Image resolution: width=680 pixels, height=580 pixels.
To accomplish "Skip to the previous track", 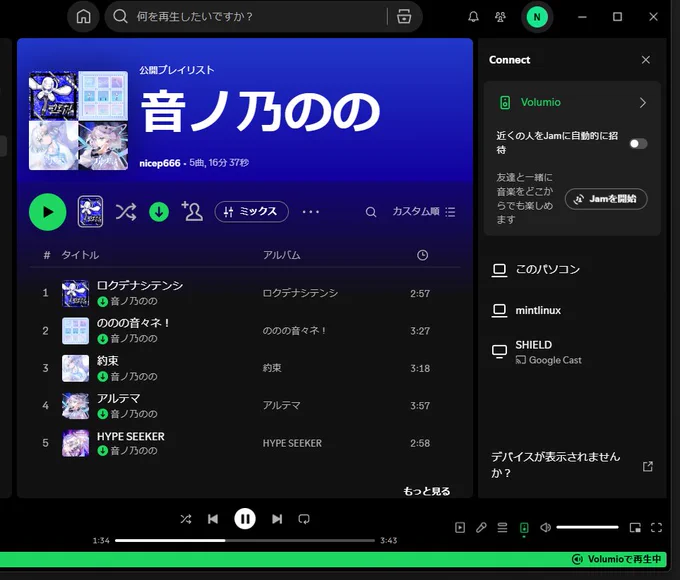I will pyautogui.click(x=213, y=519).
